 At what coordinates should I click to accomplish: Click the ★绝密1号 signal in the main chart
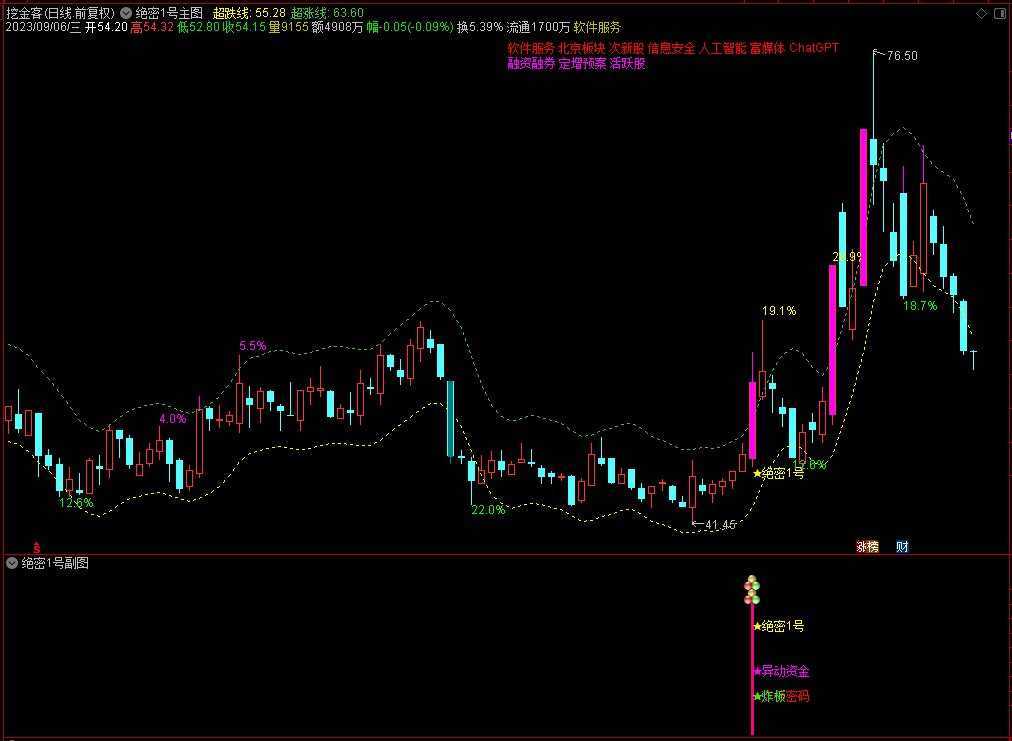coord(778,474)
